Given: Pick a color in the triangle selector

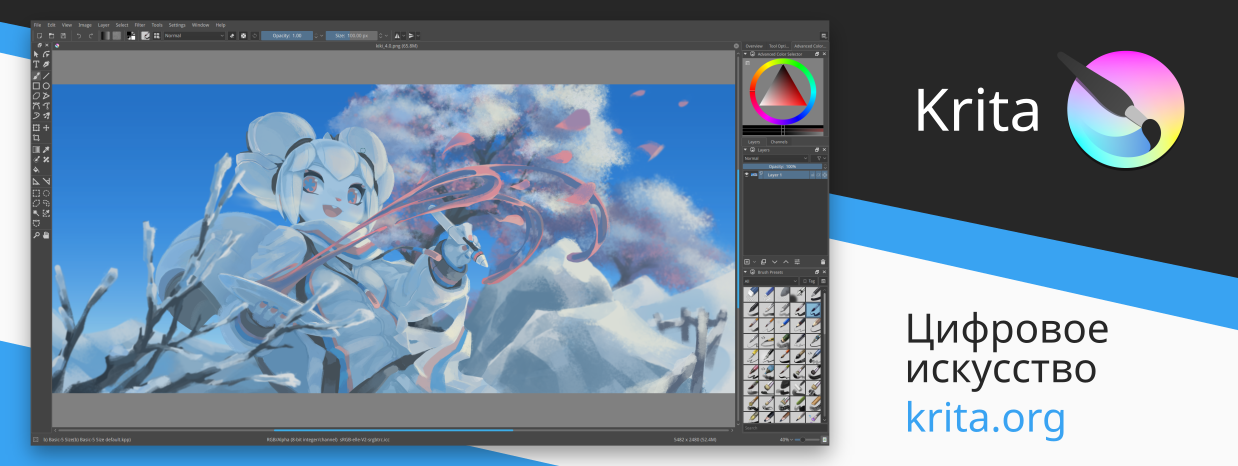Looking at the screenshot, I should click(x=783, y=90).
